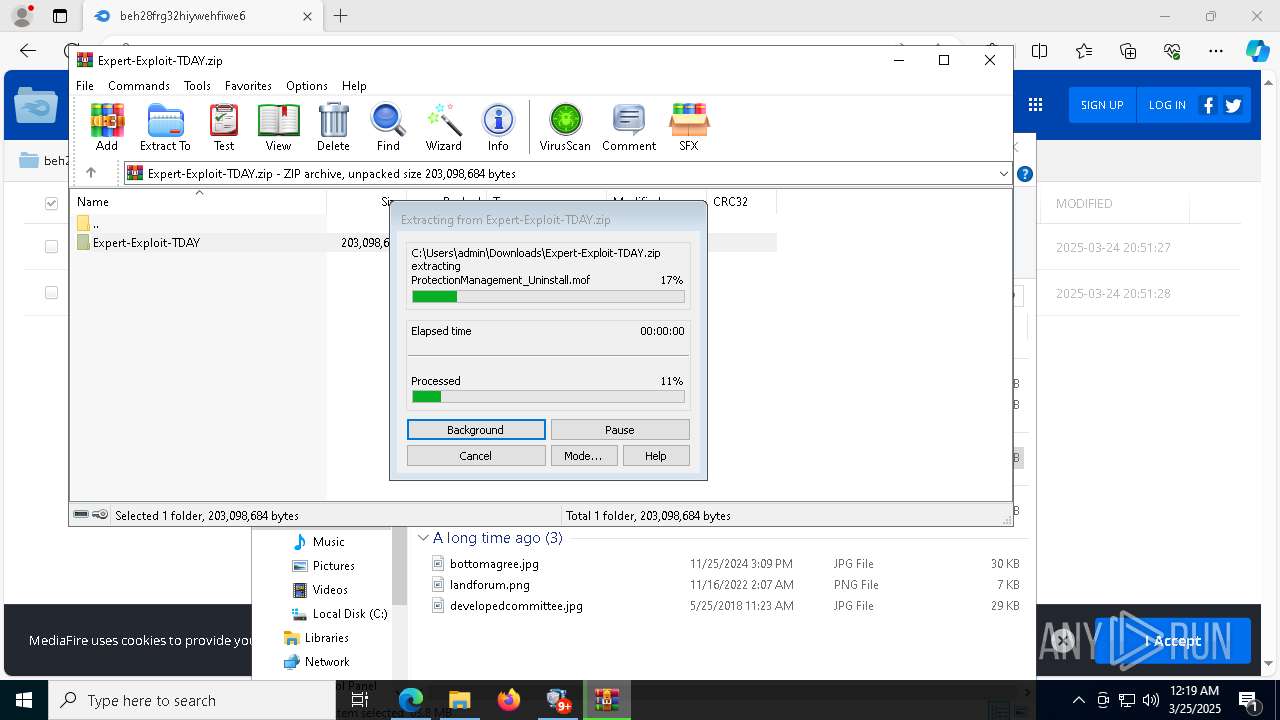Click the Mode... button
Viewport: 1280px width, 720px height.
click(x=583, y=456)
